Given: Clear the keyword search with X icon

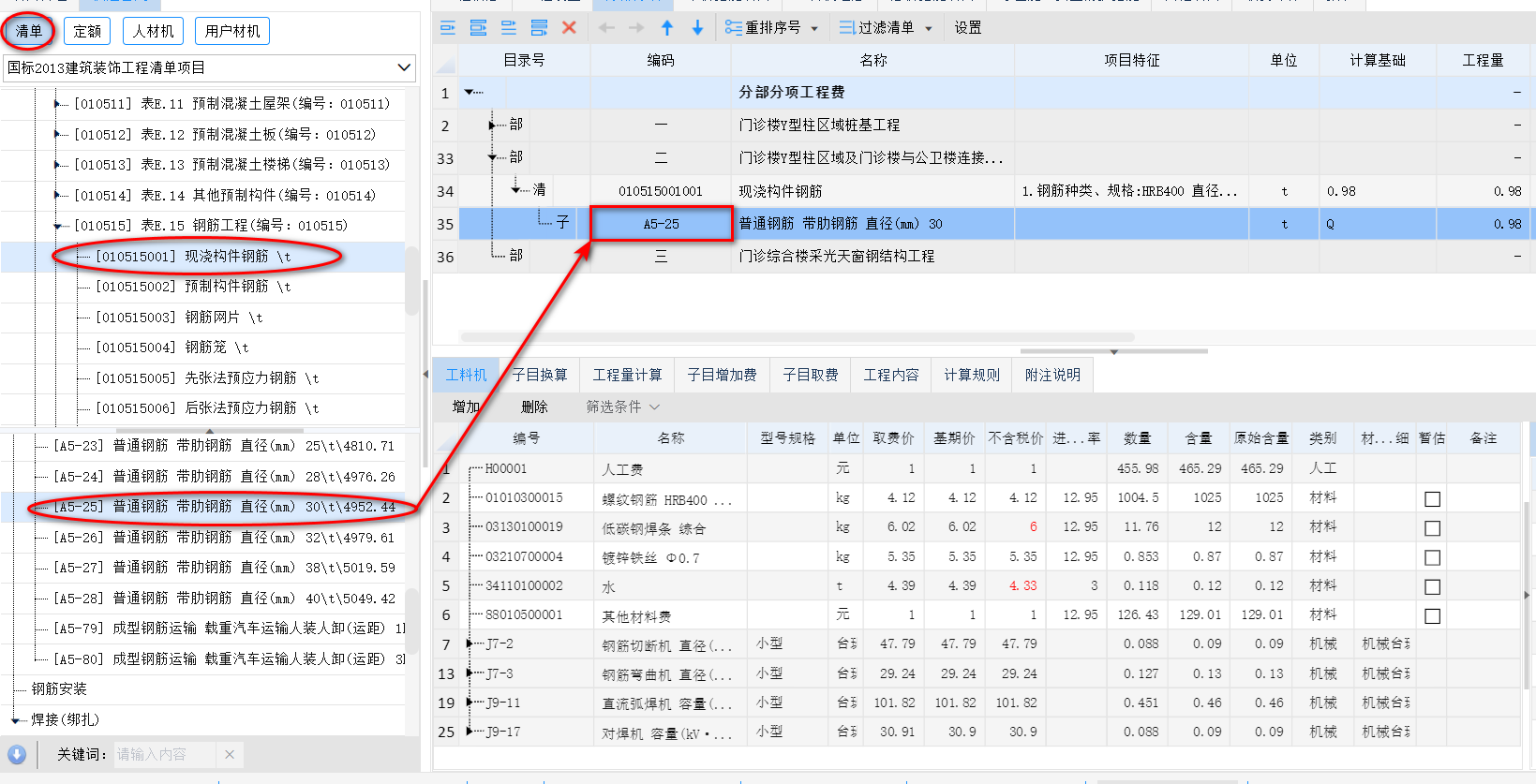Looking at the screenshot, I should click(x=229, y=754).
